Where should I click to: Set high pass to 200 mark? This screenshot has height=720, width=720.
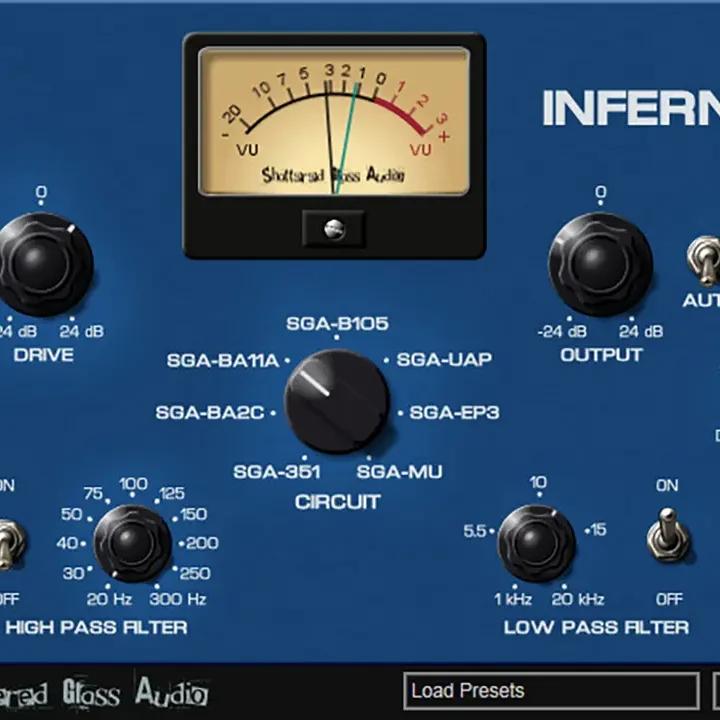click(x=202, y=543)
